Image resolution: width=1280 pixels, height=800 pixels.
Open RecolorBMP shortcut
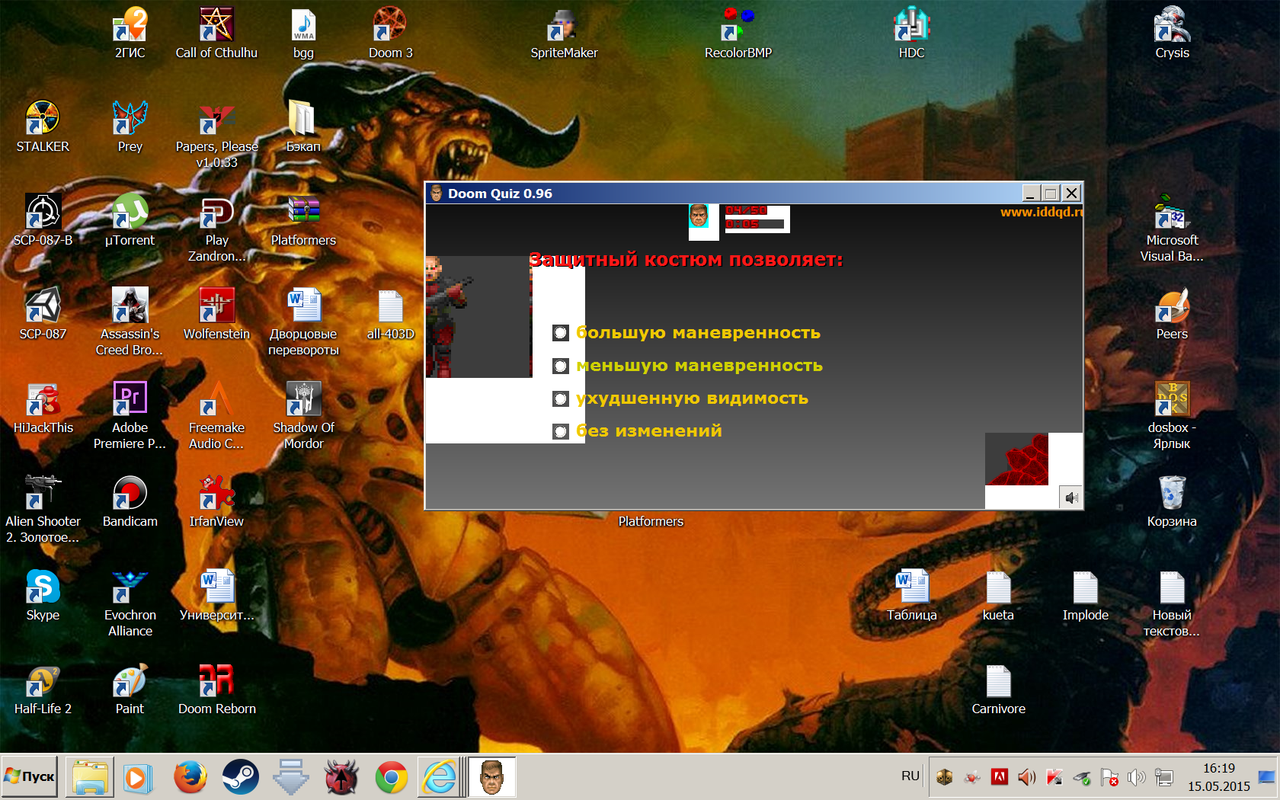(x=738, y=34)
